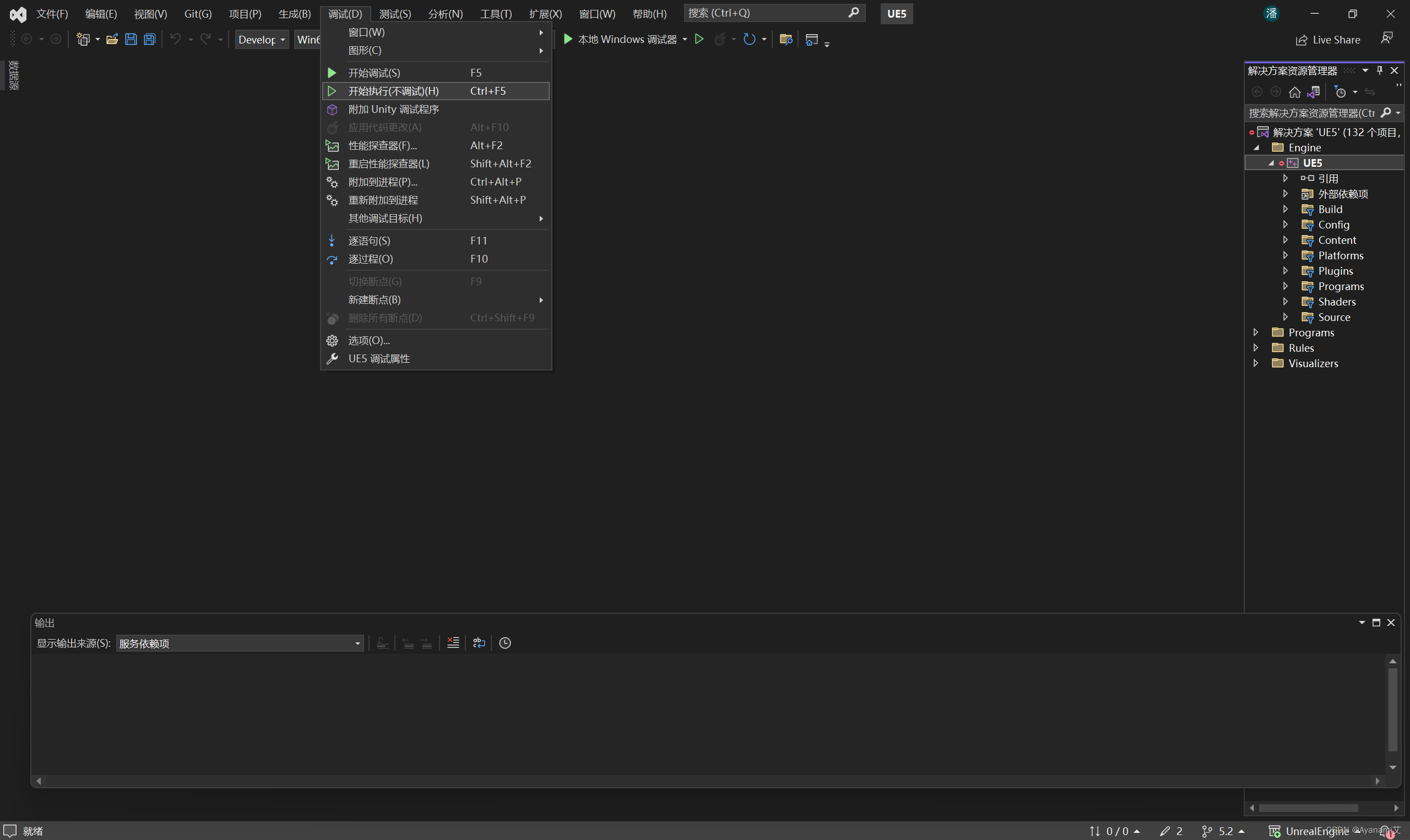Click the feedback icon beside Live Share
This screenshot has height=840, width=1410.
[1387, 39]
